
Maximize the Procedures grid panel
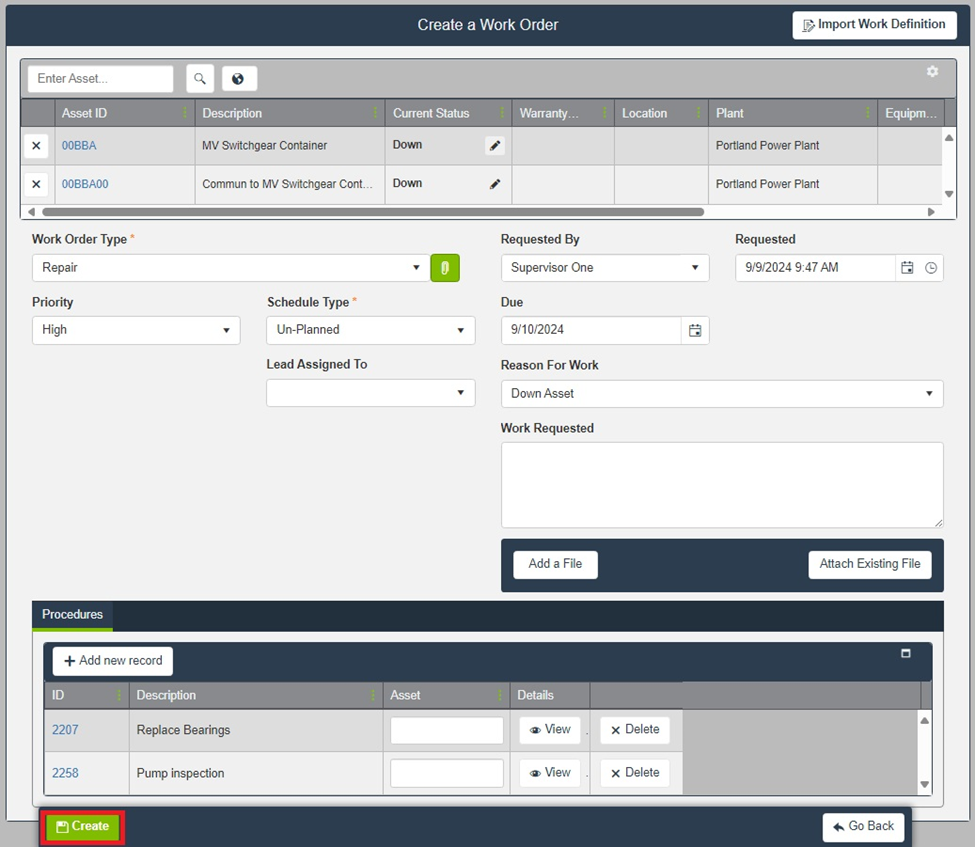[906, 653]
